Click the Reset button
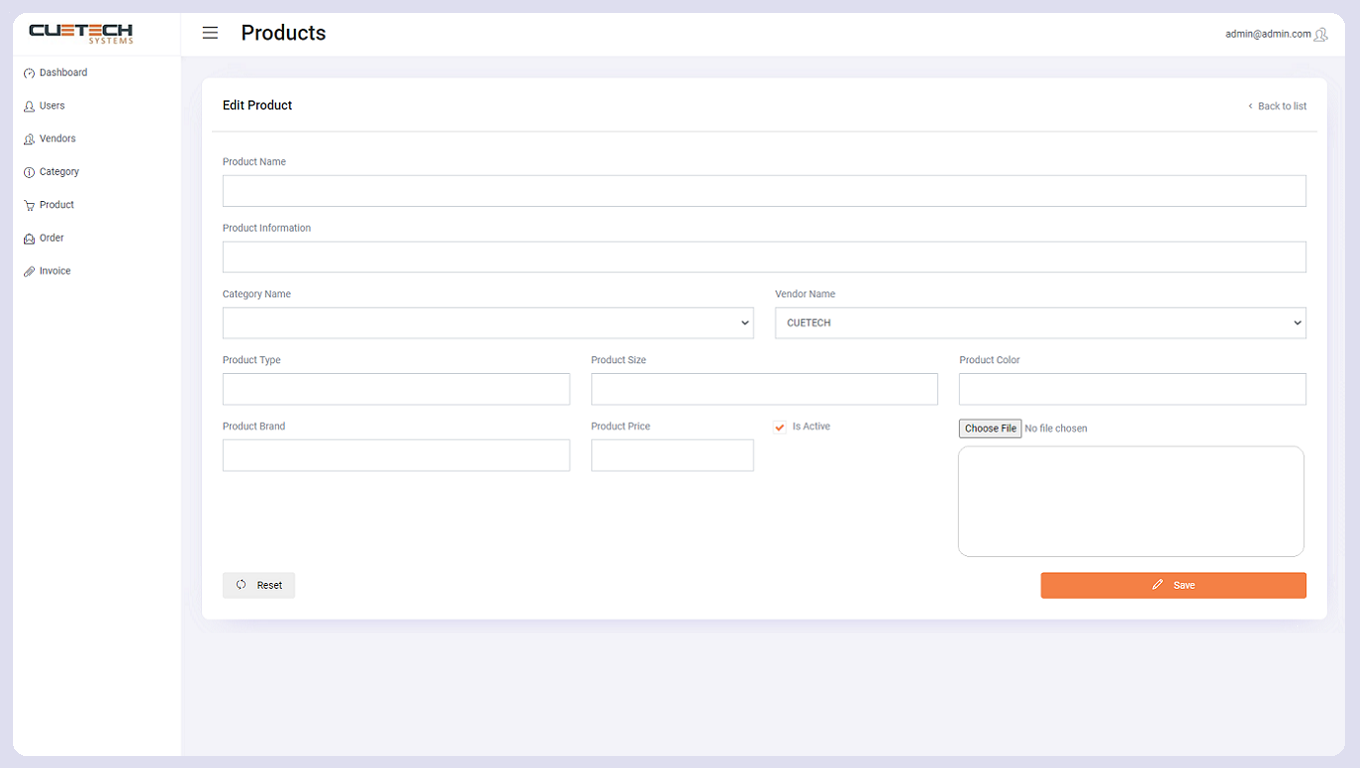Viewport: 1360px width, 768px height. (259, 585)
